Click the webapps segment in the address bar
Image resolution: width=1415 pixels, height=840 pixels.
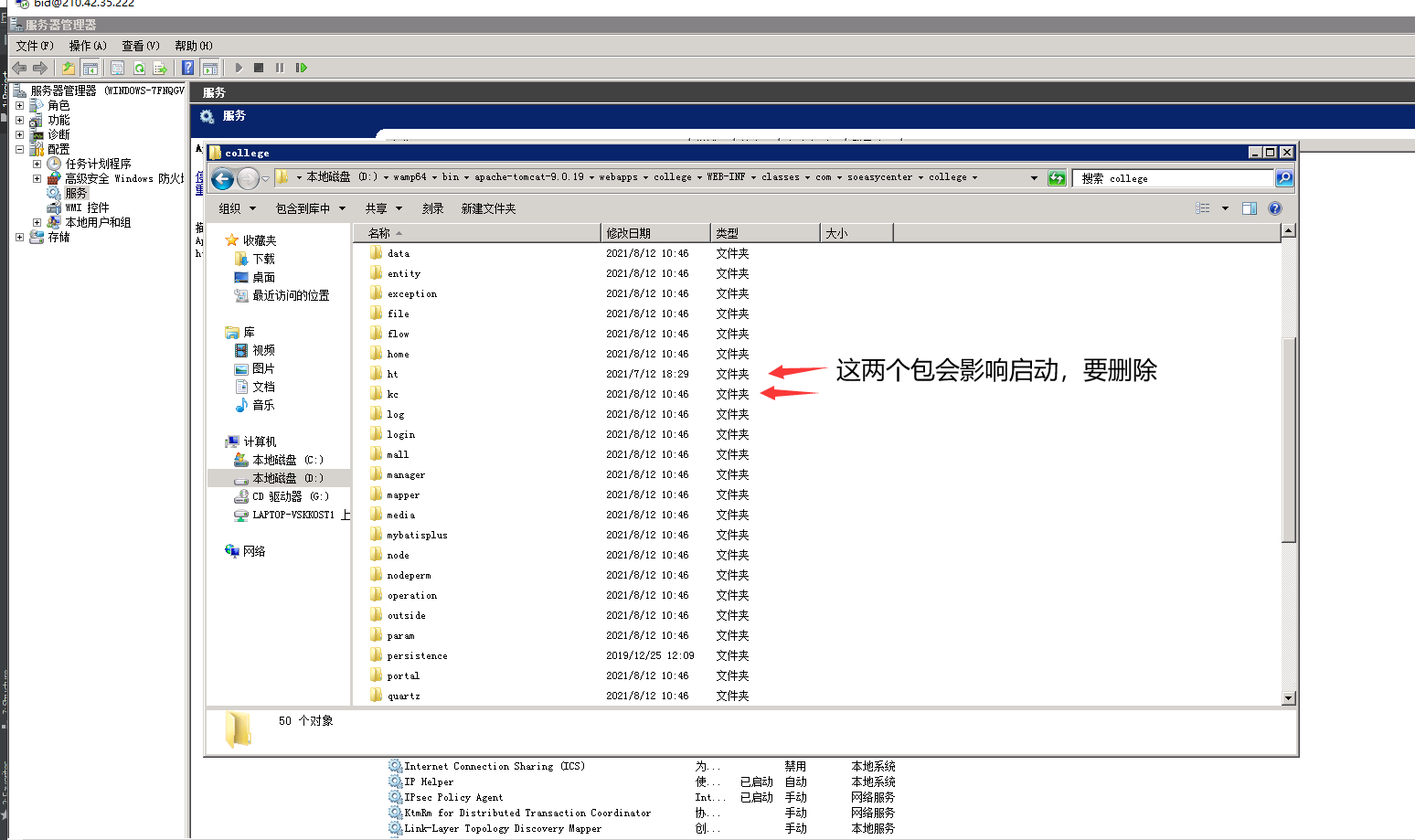pyautogui.click(x=618, y=177)
